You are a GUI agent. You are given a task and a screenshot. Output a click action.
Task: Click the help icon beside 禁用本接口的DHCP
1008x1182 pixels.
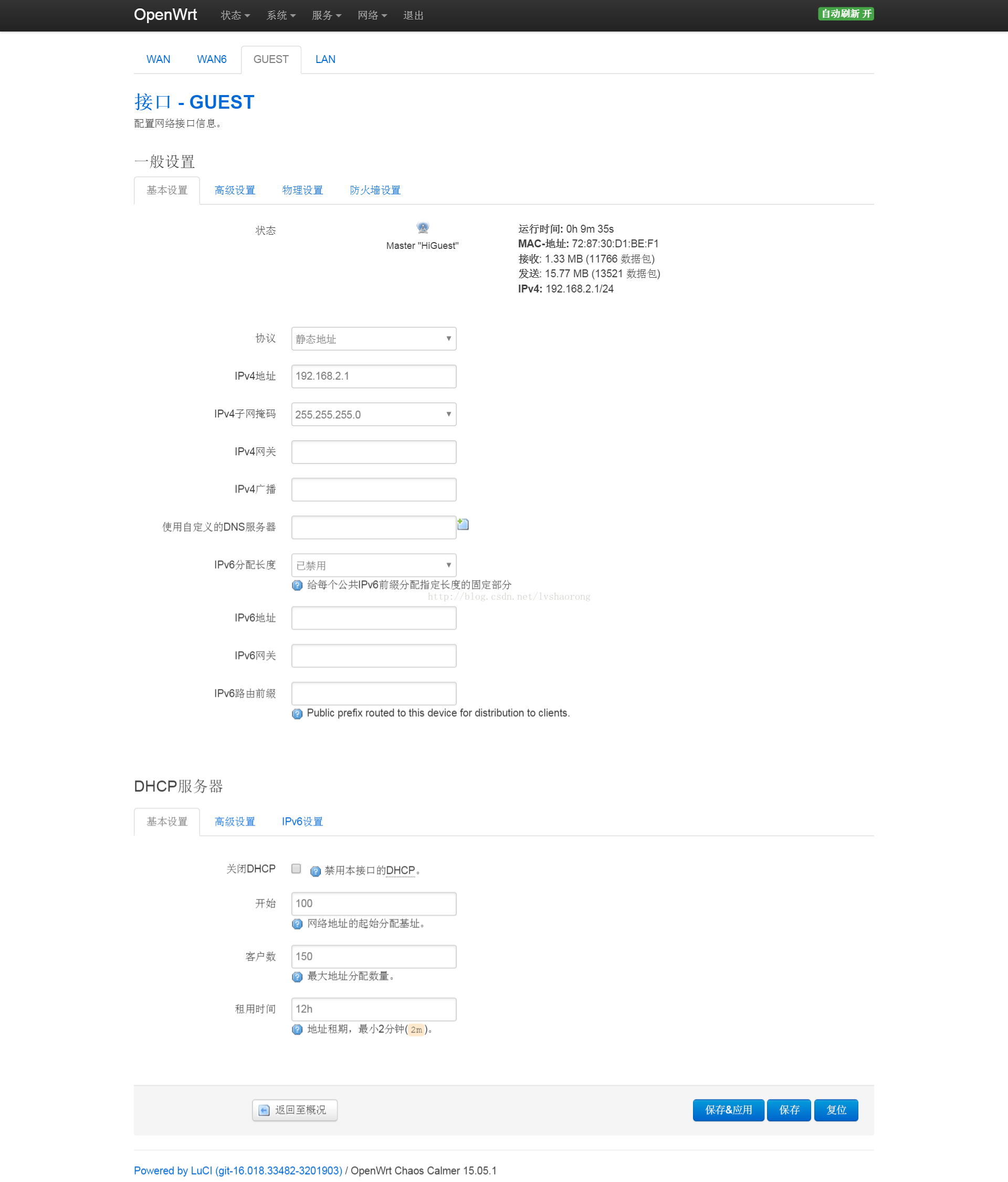tap(316, 871)
